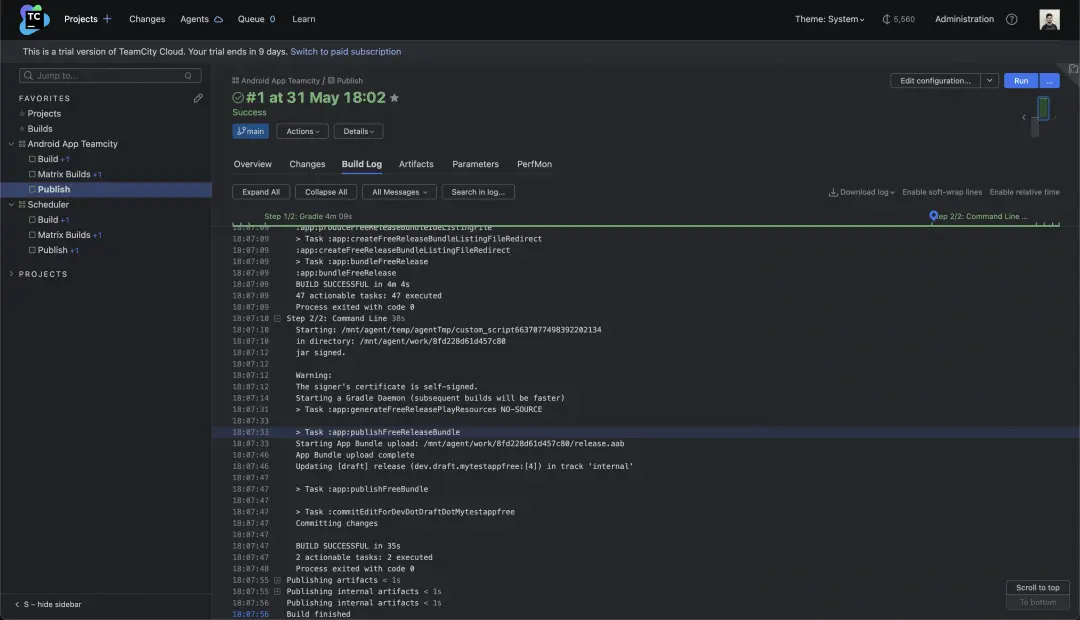1080x620 pixels.
Task: Open Administration link
Action: pyautogui.click(x=964, y=19)
